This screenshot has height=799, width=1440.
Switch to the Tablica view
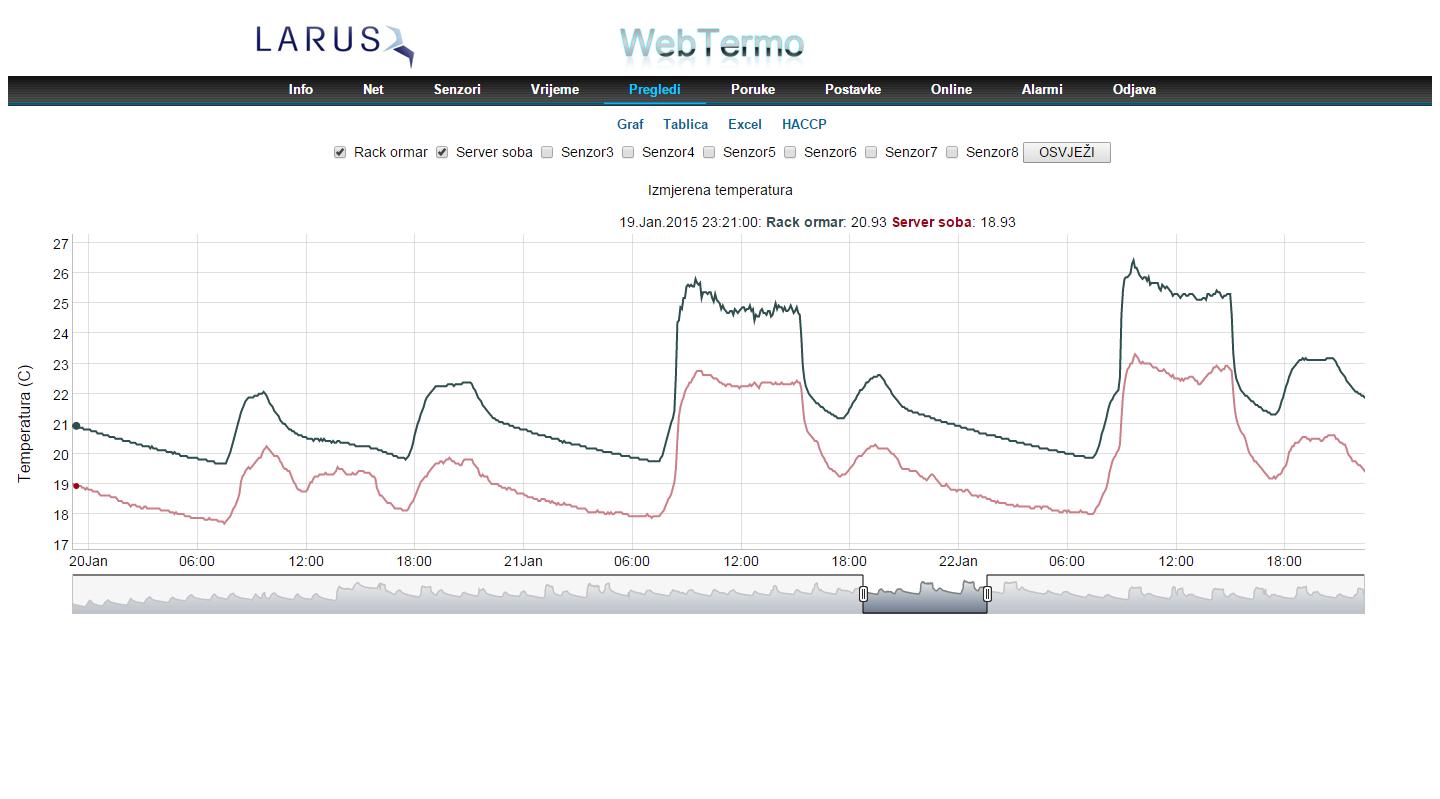coord(685,125)
